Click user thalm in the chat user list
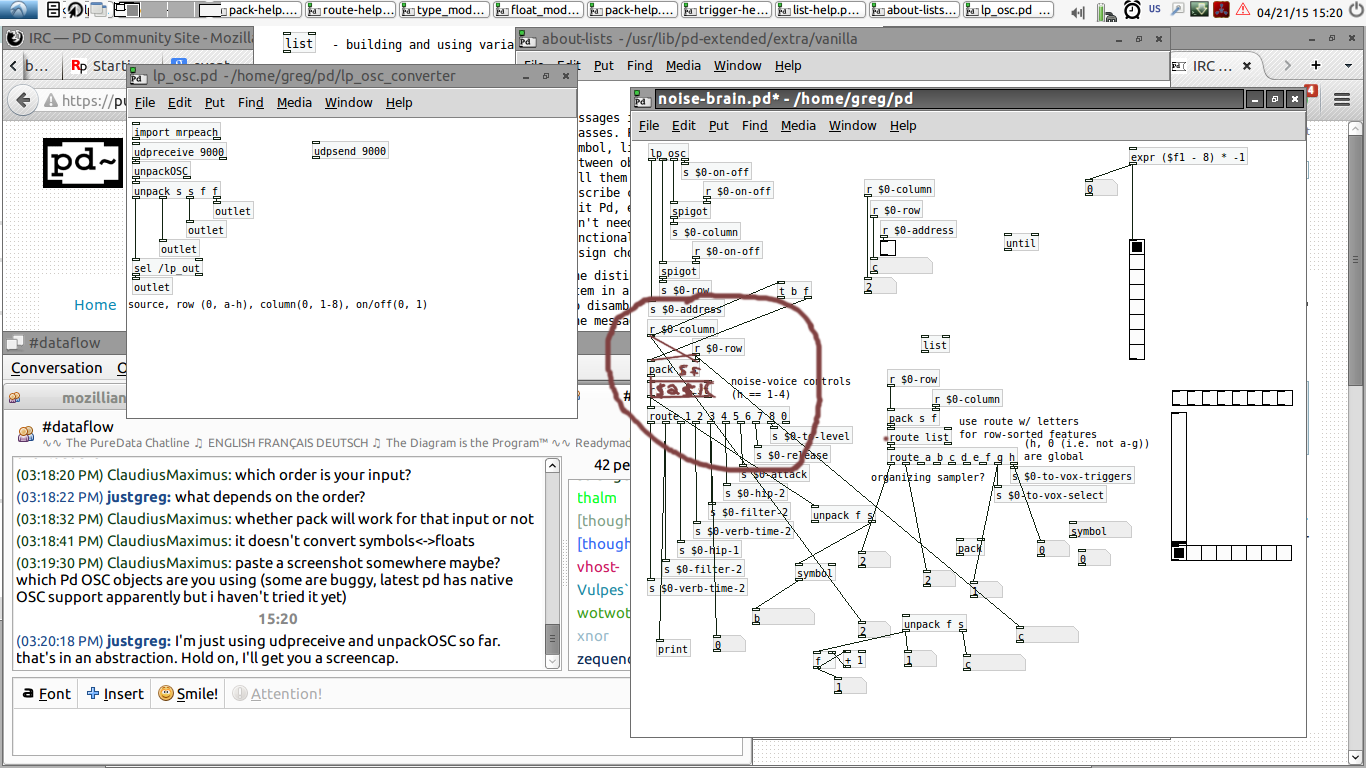The image size is (1366, 768). click(x=597, y=498)
